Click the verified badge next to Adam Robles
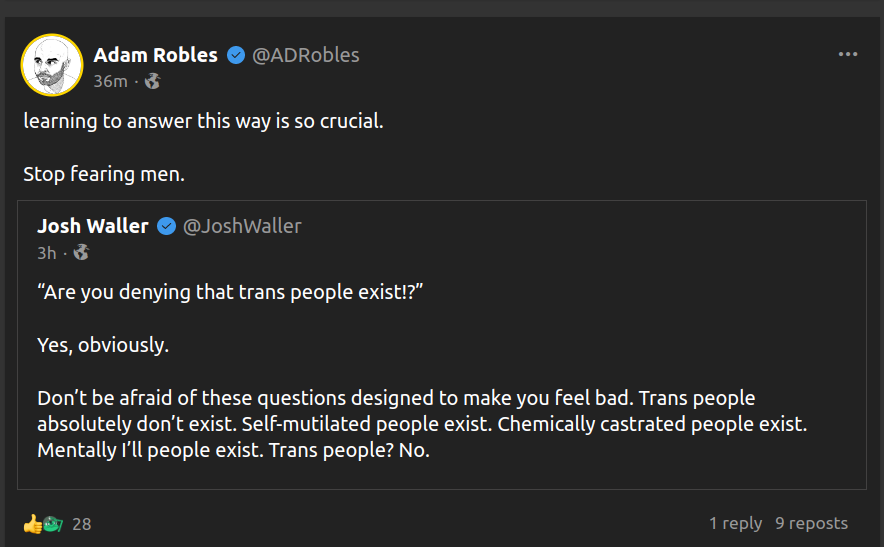Viewport: 884px width, 547px height. [235, 55]
